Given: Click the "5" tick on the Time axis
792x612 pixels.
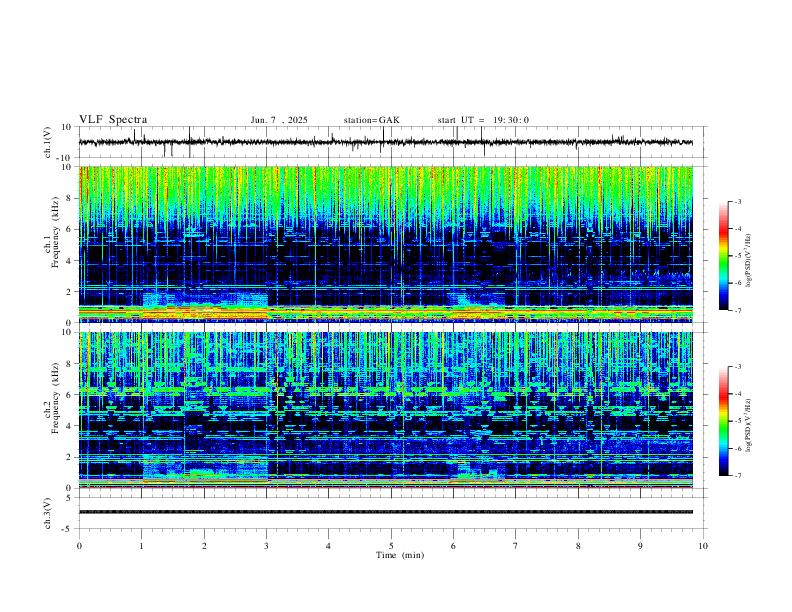Looking at the screenshot, I should (x=391, y=546).
